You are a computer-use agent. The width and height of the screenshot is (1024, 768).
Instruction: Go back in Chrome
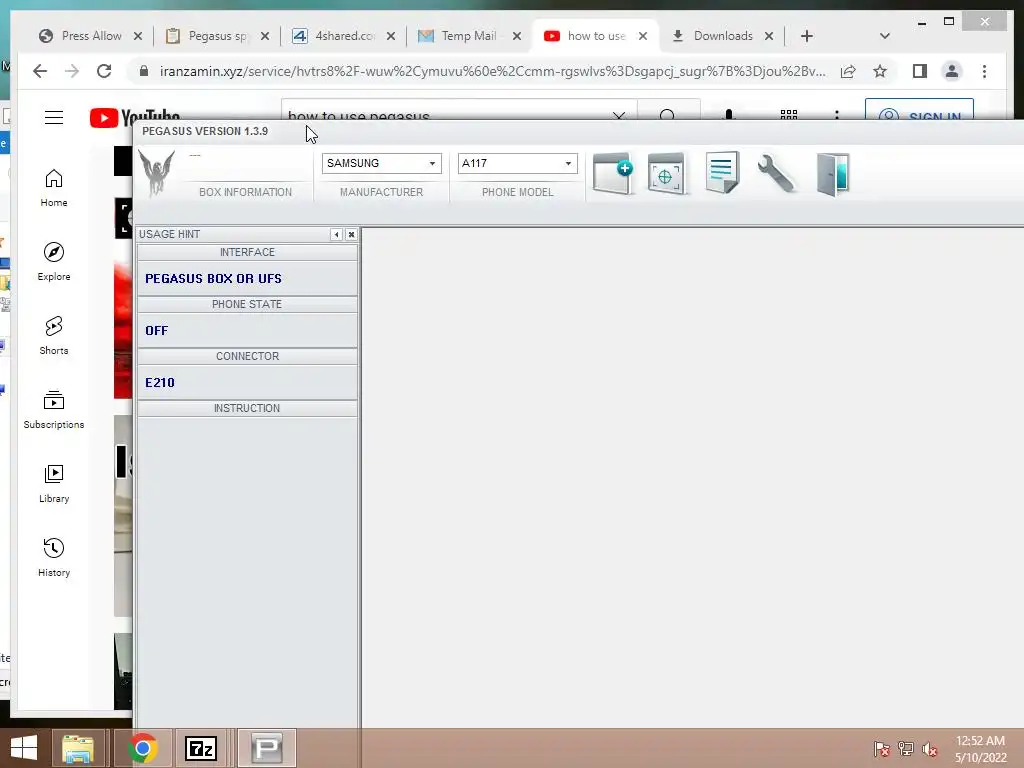(40, 71)
